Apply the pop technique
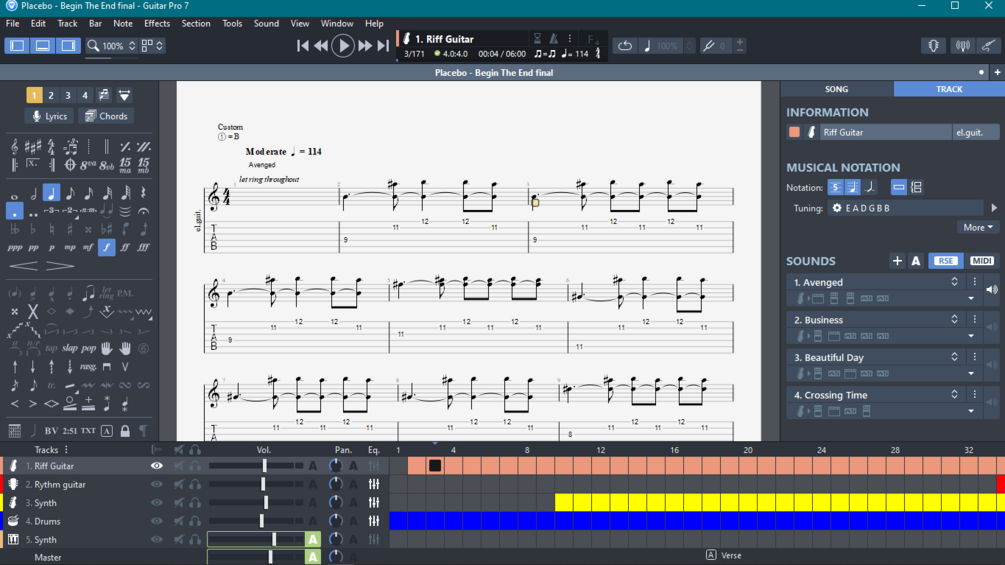The height and width of the screenshot is (565, 1005). [x=88, y=348]
